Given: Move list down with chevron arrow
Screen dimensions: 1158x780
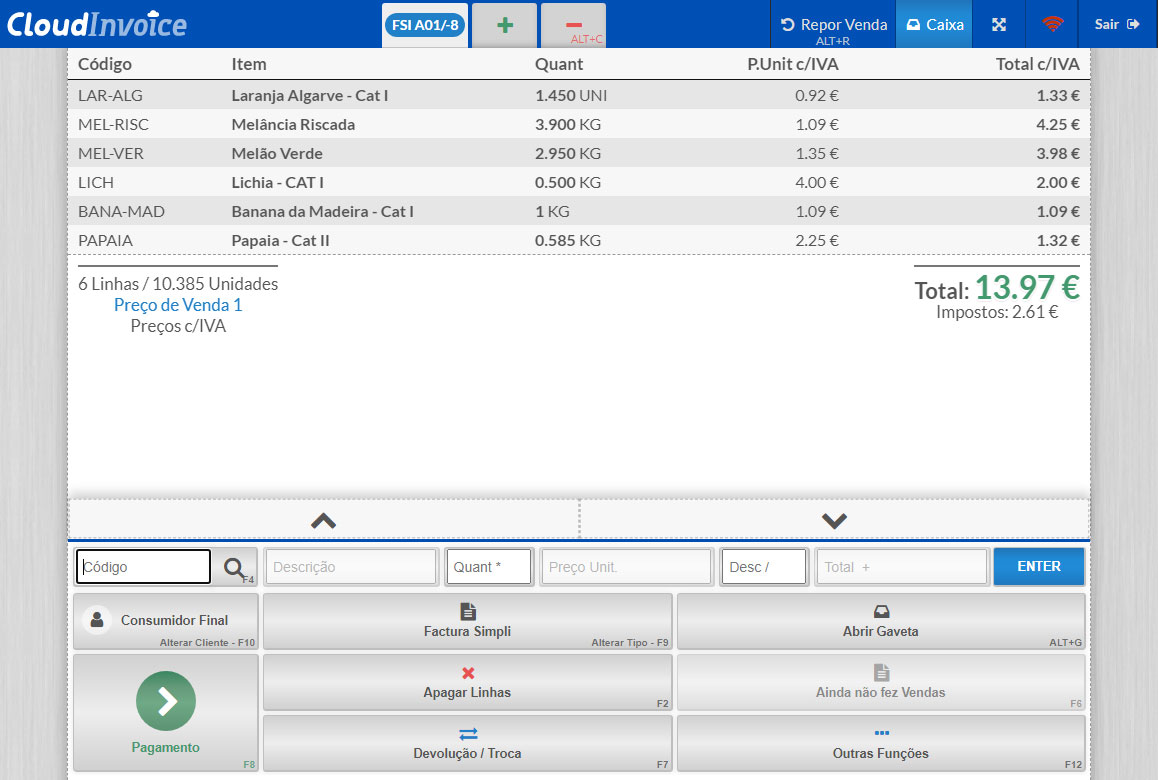Looking at the screenshot, I should (x=835, y=521).
